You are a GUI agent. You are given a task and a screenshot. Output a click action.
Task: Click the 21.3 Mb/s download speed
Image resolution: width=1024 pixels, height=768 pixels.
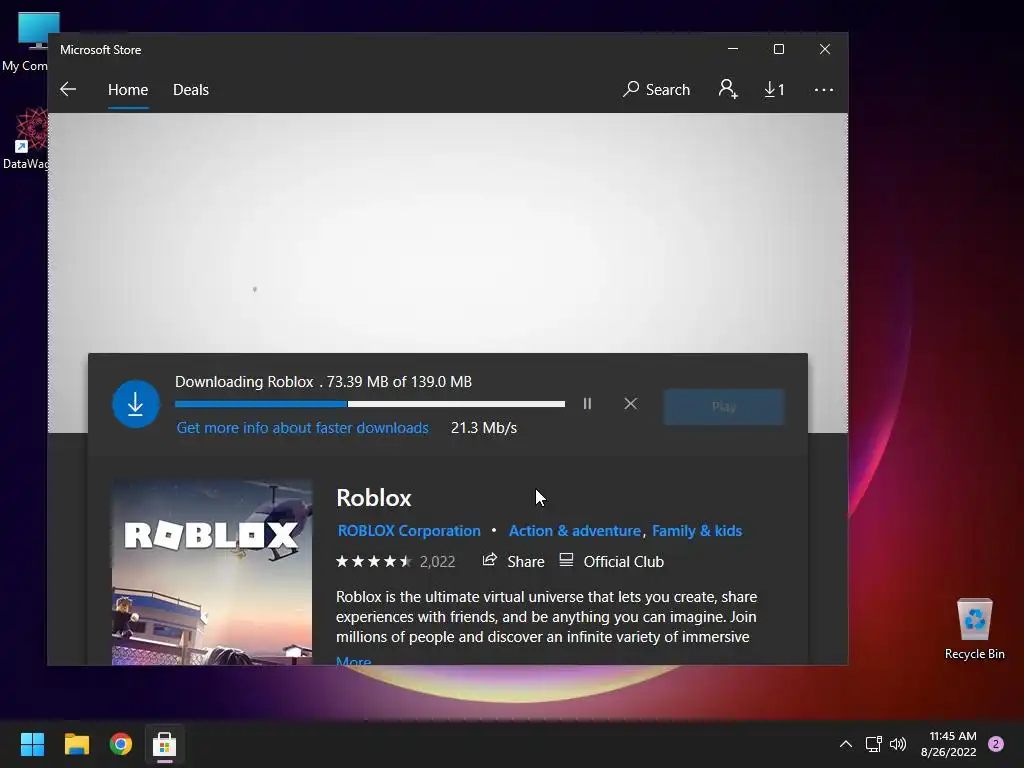pyautogui.click(x=484, y=428)
